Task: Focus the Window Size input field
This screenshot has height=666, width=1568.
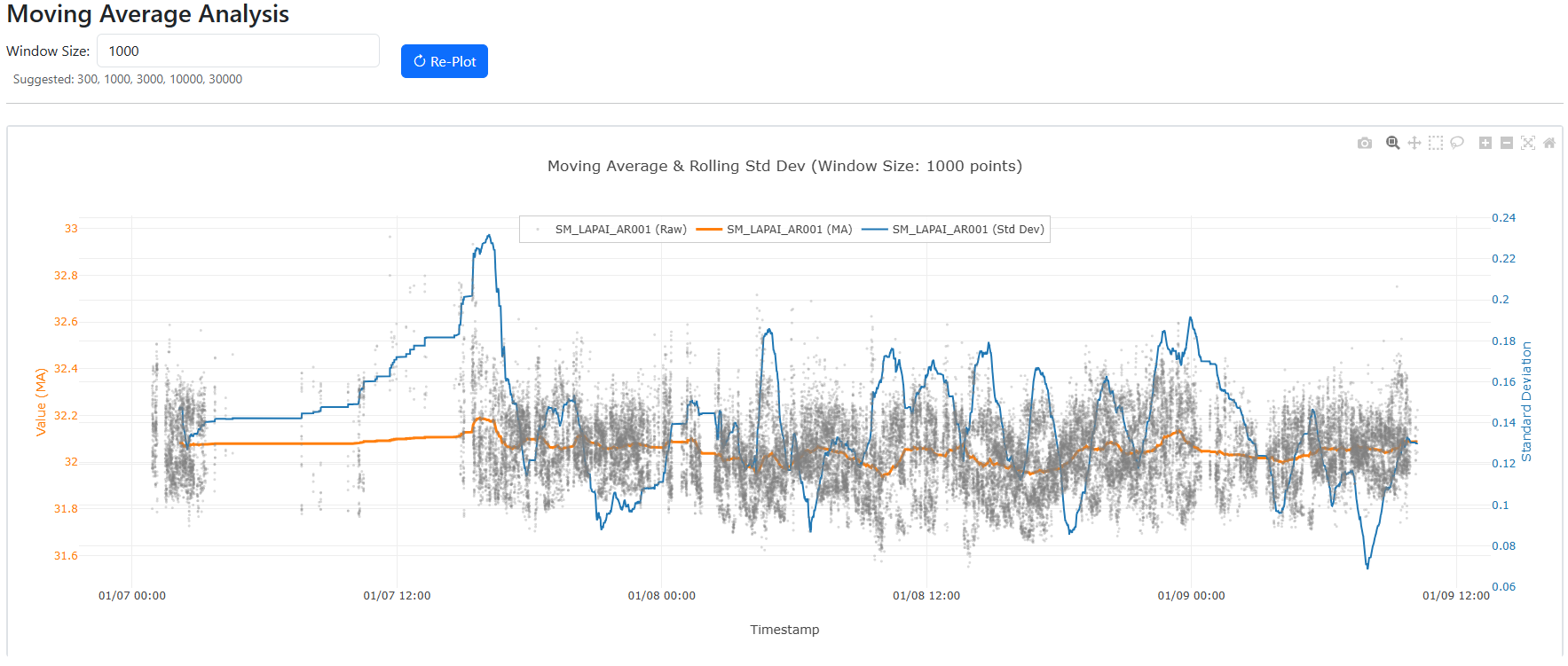Action: tap(238, 51)
